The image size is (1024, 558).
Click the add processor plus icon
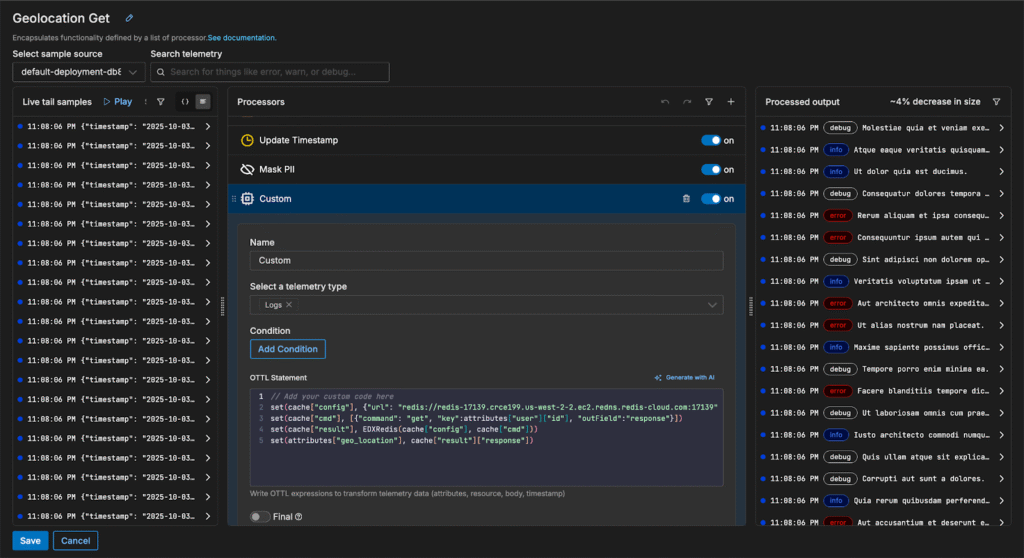pos(731,102)
